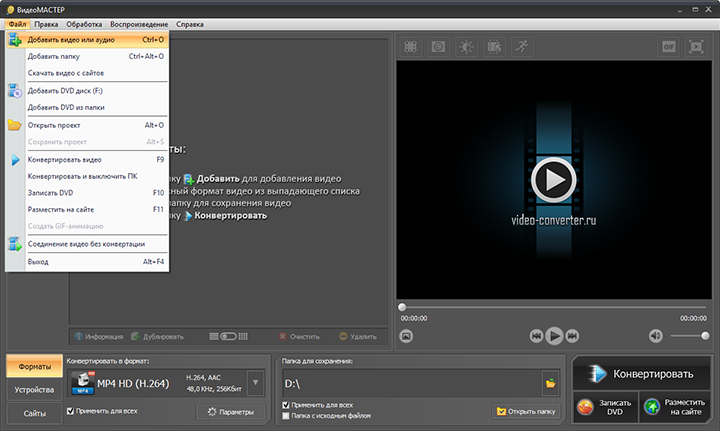
Task: Select 'Скачать видео с сайтов' menu entry
Action: pos(66,73)
